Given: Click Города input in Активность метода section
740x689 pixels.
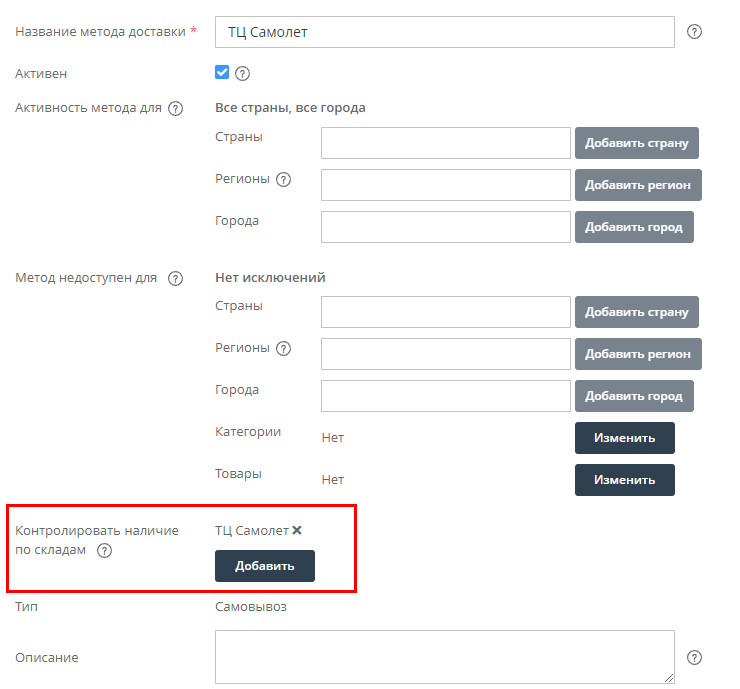Looking at the screenshot, I should click(x=445, y=227).
